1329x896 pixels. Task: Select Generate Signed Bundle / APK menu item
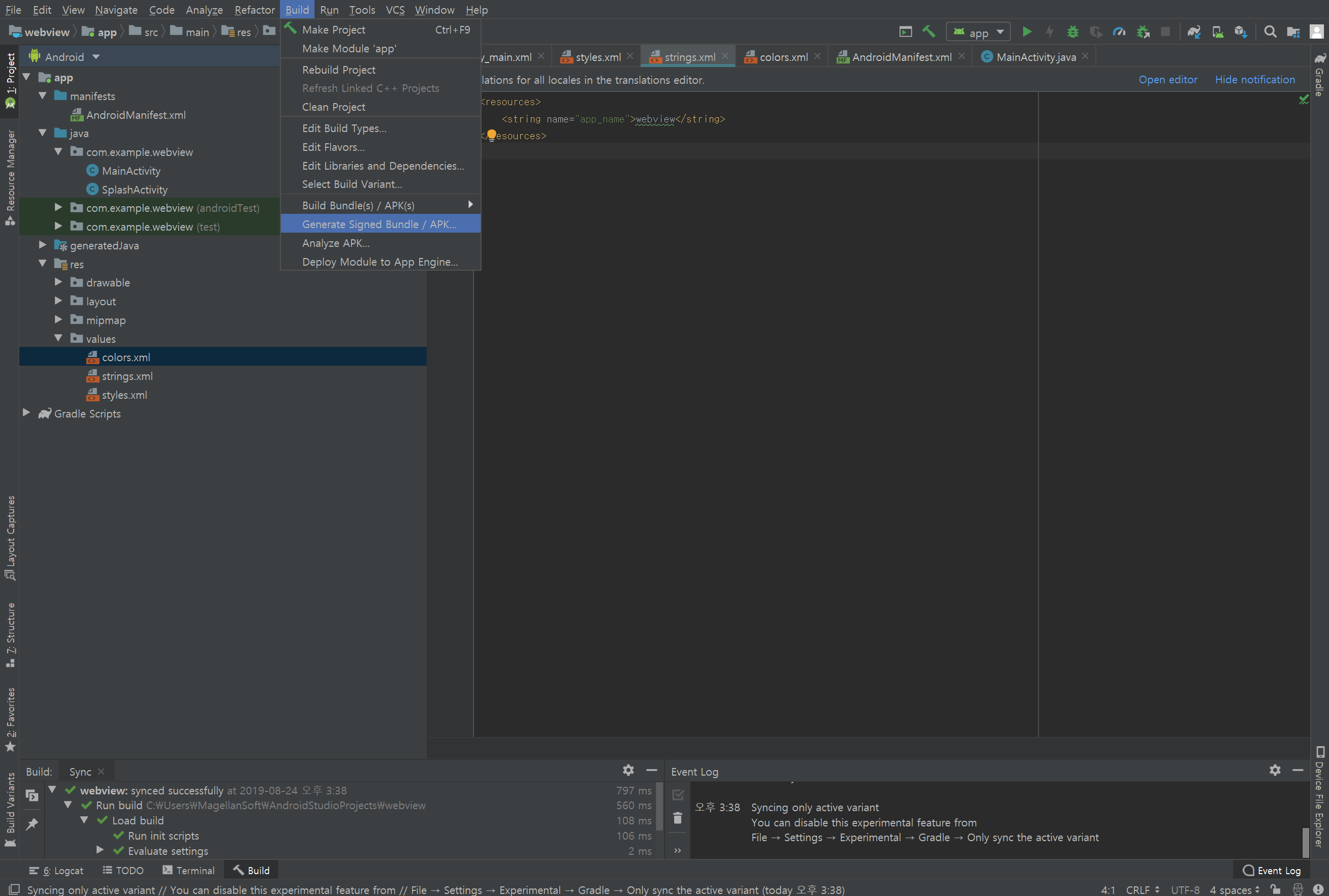point(379,224)
